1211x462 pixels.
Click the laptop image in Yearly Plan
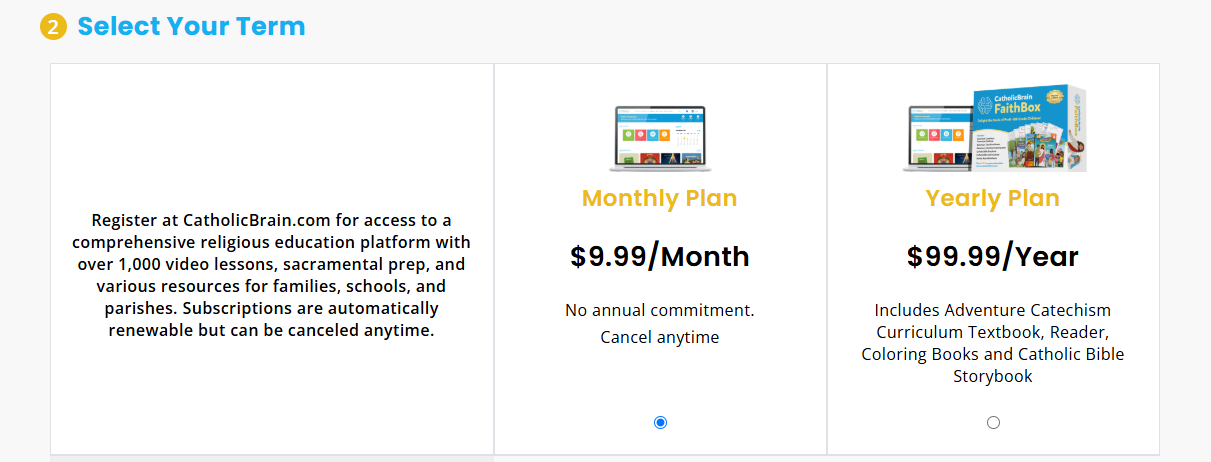tap(938, 138)
